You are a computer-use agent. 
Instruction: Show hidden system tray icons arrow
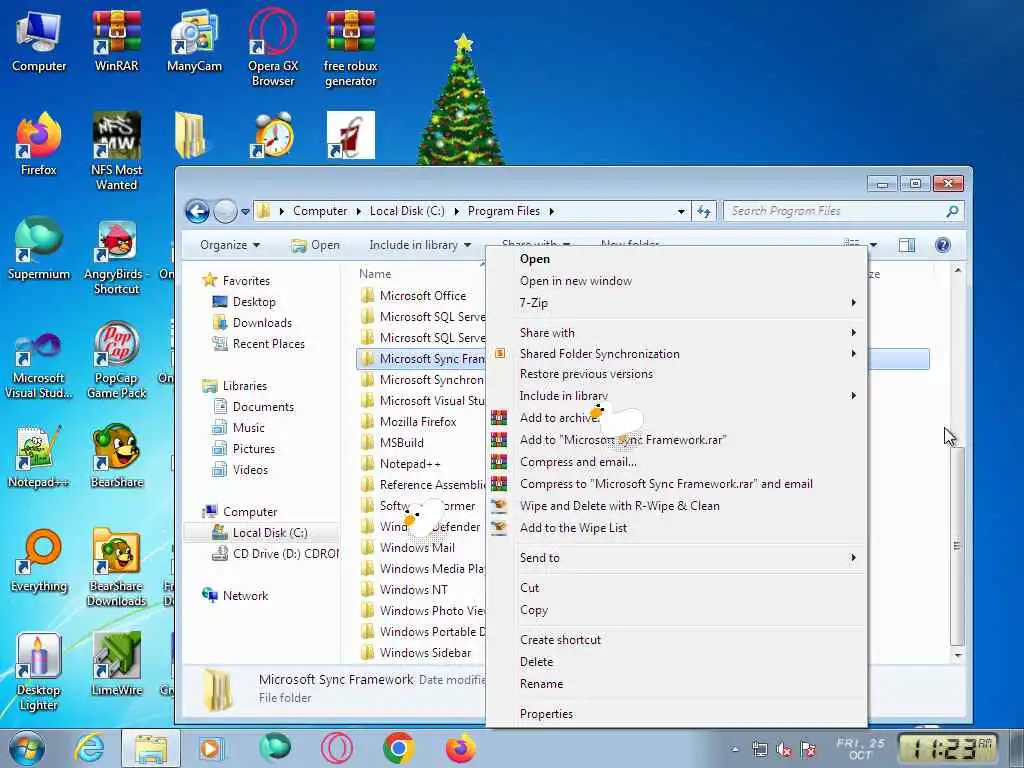click(x=735, y=749)
